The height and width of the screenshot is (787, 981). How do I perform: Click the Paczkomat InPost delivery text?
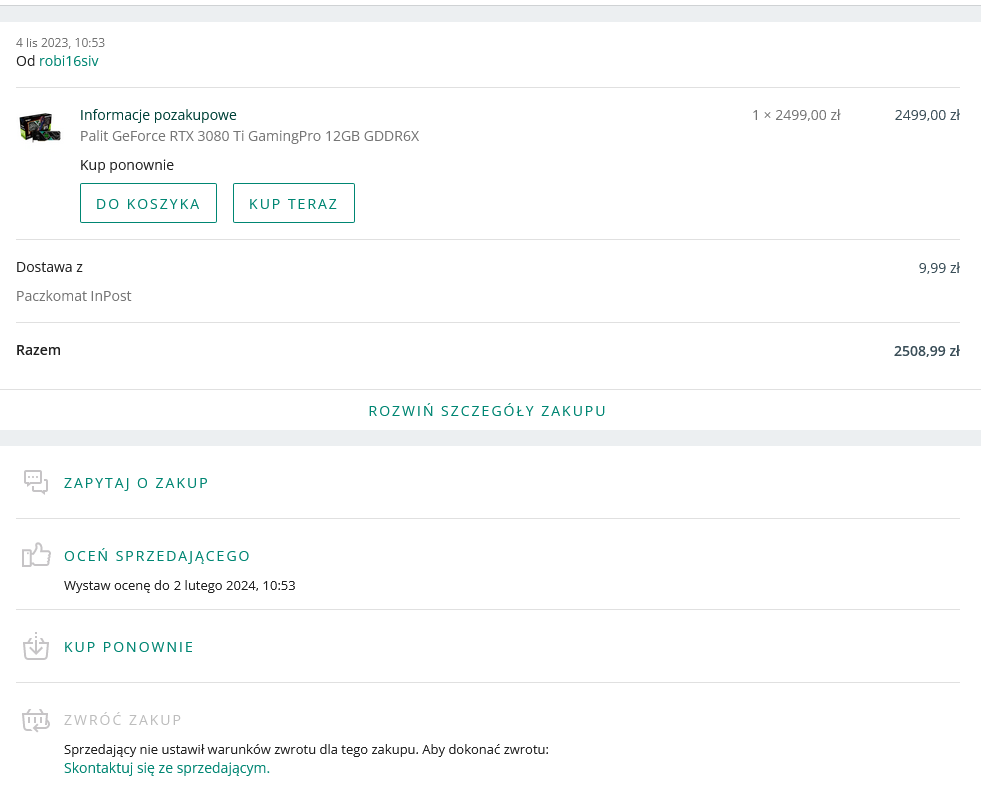click(x=74, y=296)
